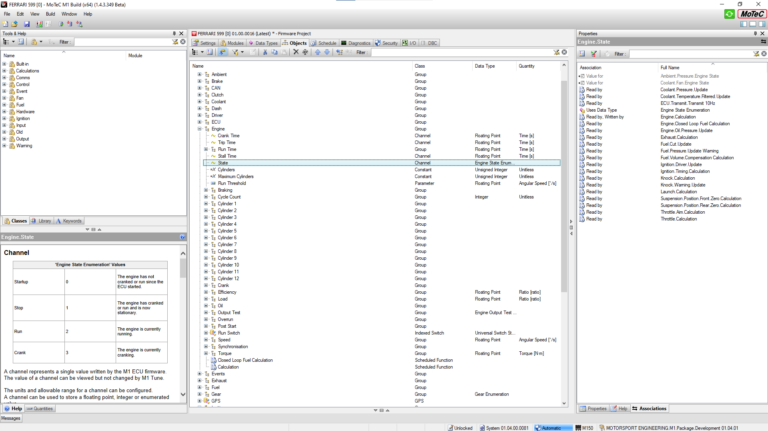Expand Cylinder 1 group
This screenshot has height=431, width=768.
click(x=206, y=204)
